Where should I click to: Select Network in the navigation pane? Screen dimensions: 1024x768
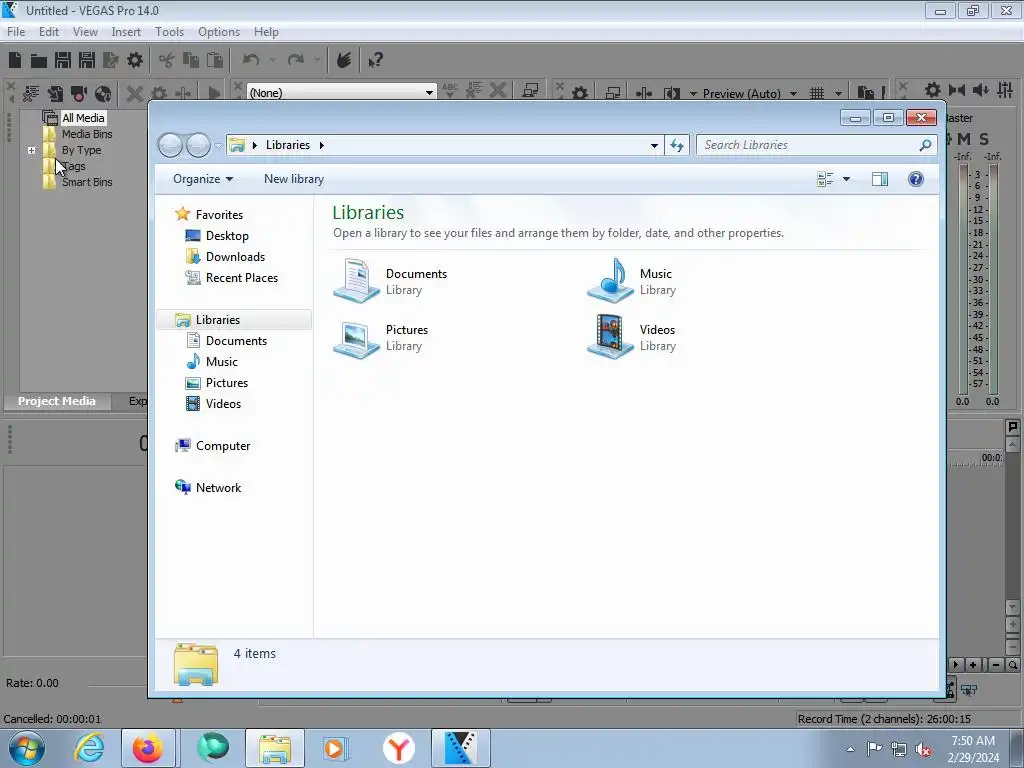(218, 488)
